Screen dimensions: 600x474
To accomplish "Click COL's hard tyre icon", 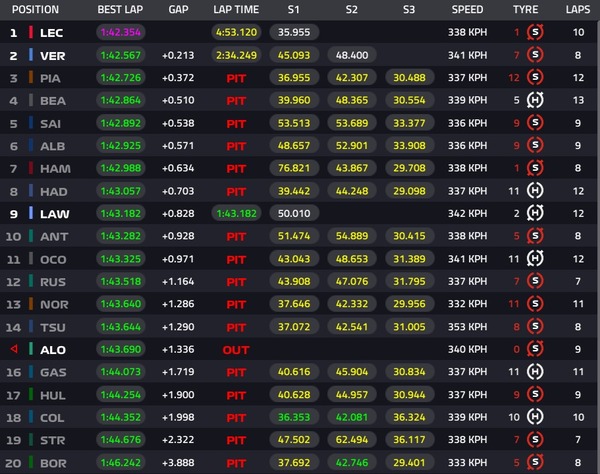I will click(535, 417).
